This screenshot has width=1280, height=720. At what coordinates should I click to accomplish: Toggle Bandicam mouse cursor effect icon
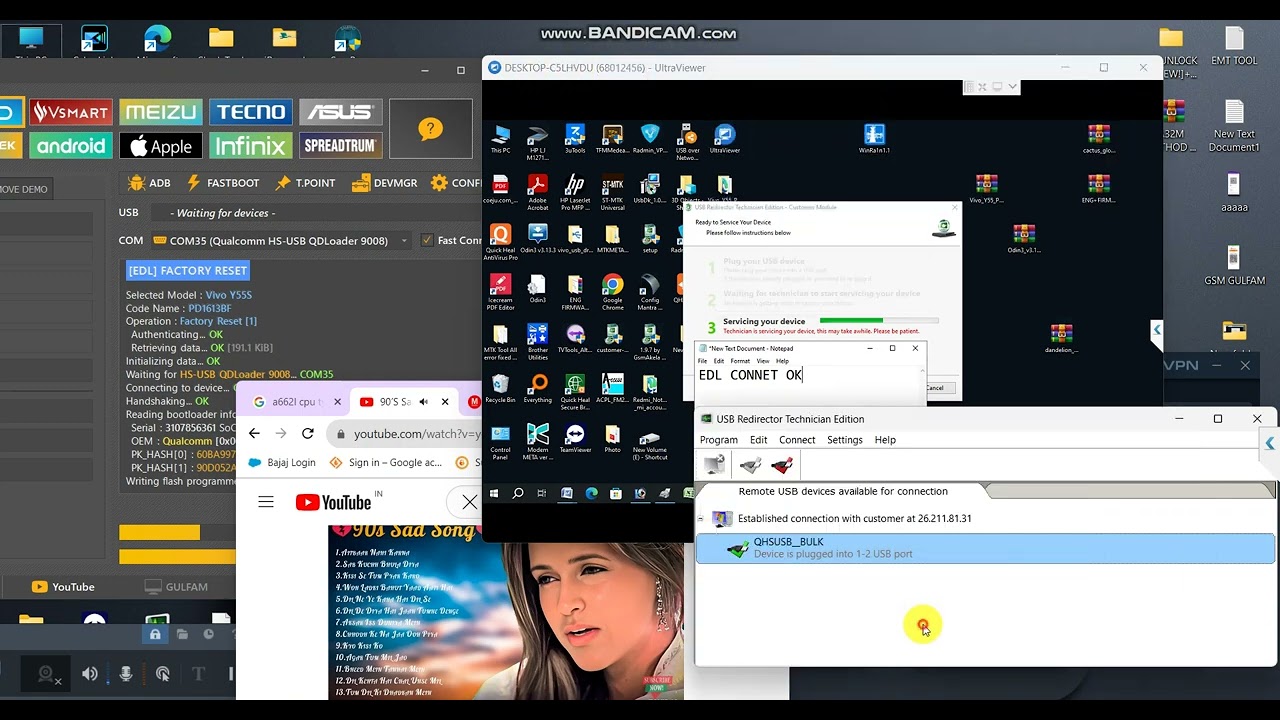coord(163,674)
